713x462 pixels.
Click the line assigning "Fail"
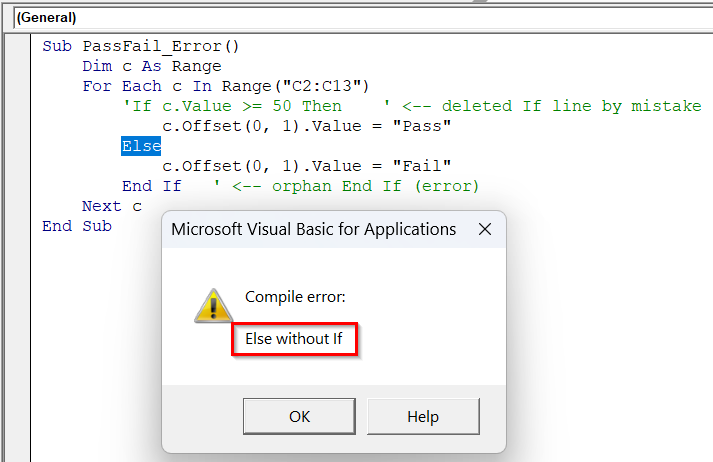[x=307, y=166]
